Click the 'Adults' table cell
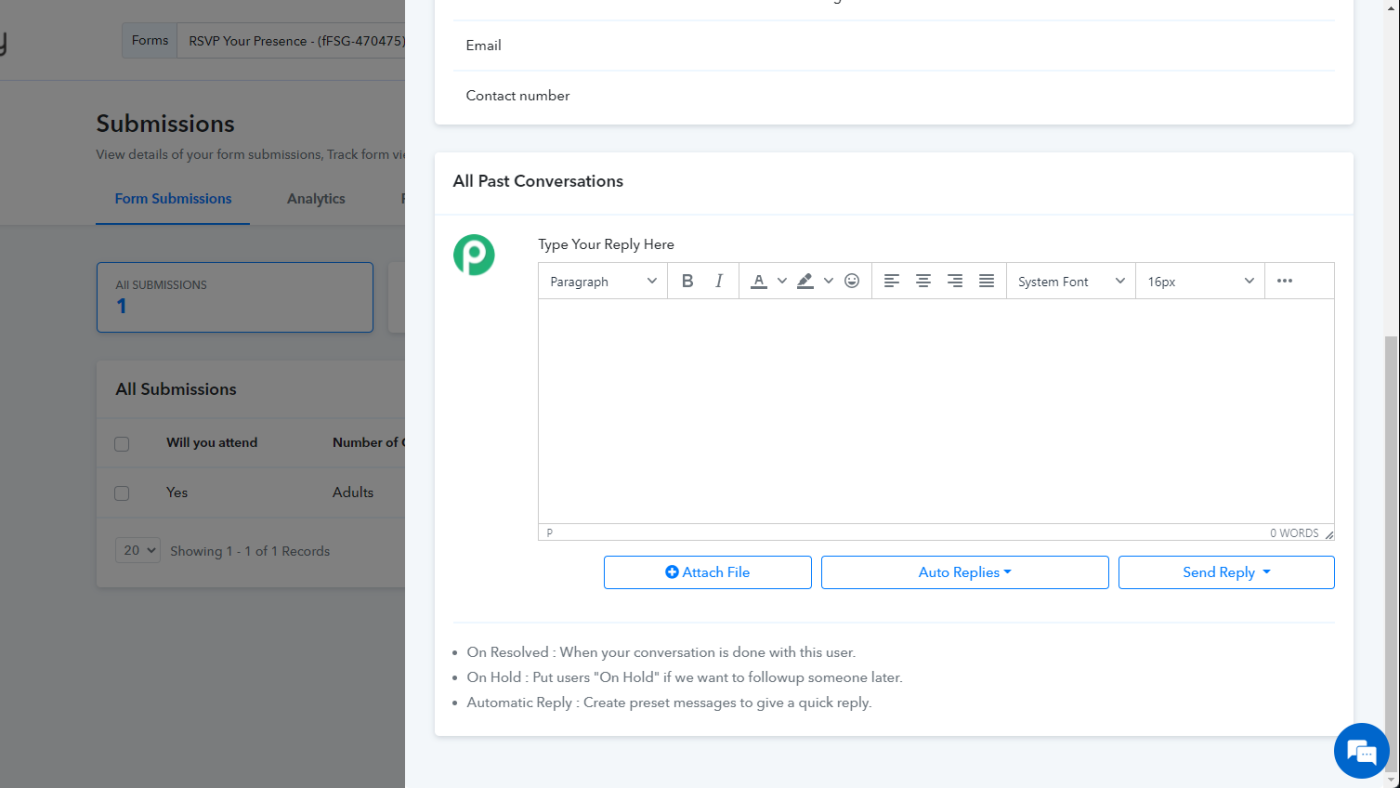 [353, 492]
